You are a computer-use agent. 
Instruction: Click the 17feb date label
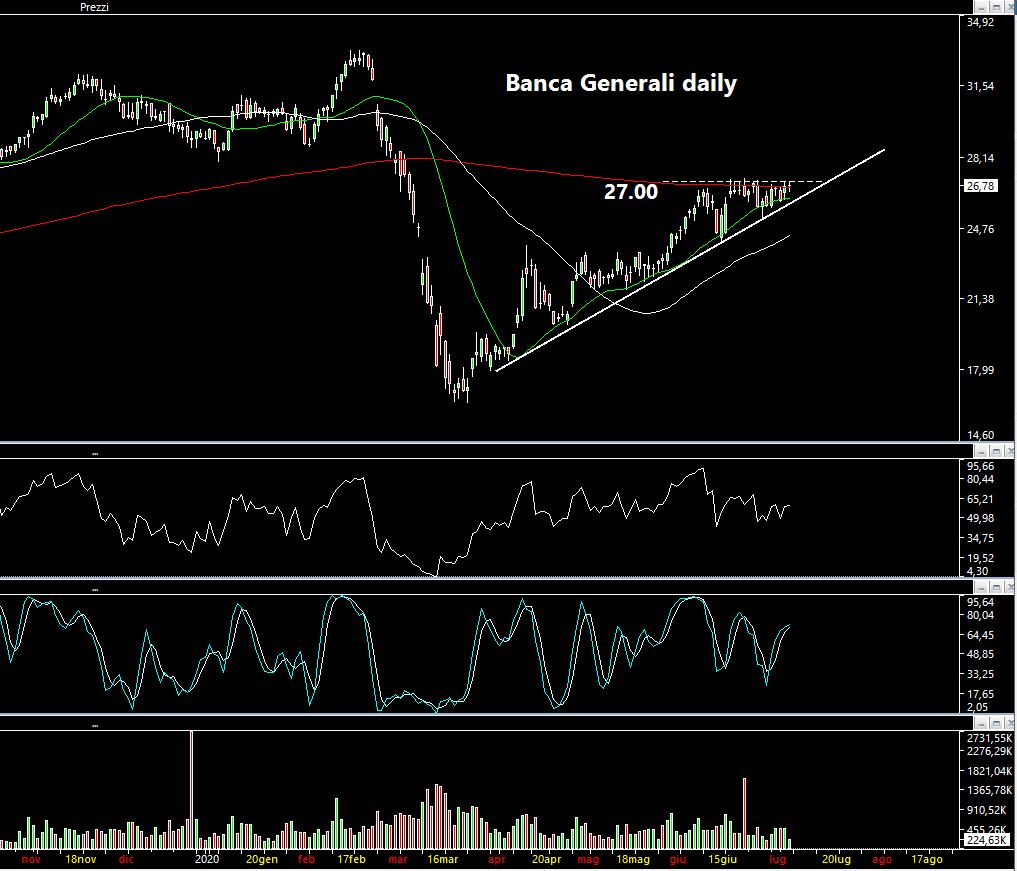(351, 859)
